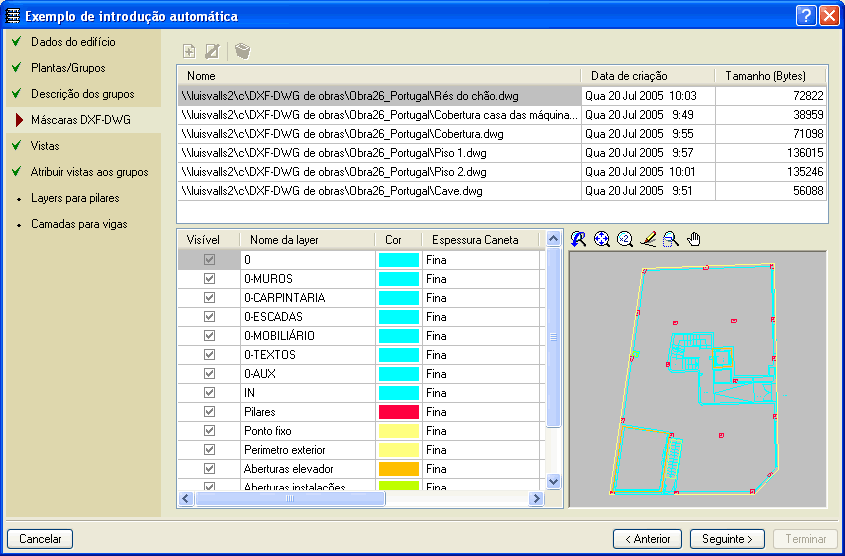This screenshot has width=845, height=556.
Task: Select the Piso 2.dwg file row
Action: pos(502,172)
